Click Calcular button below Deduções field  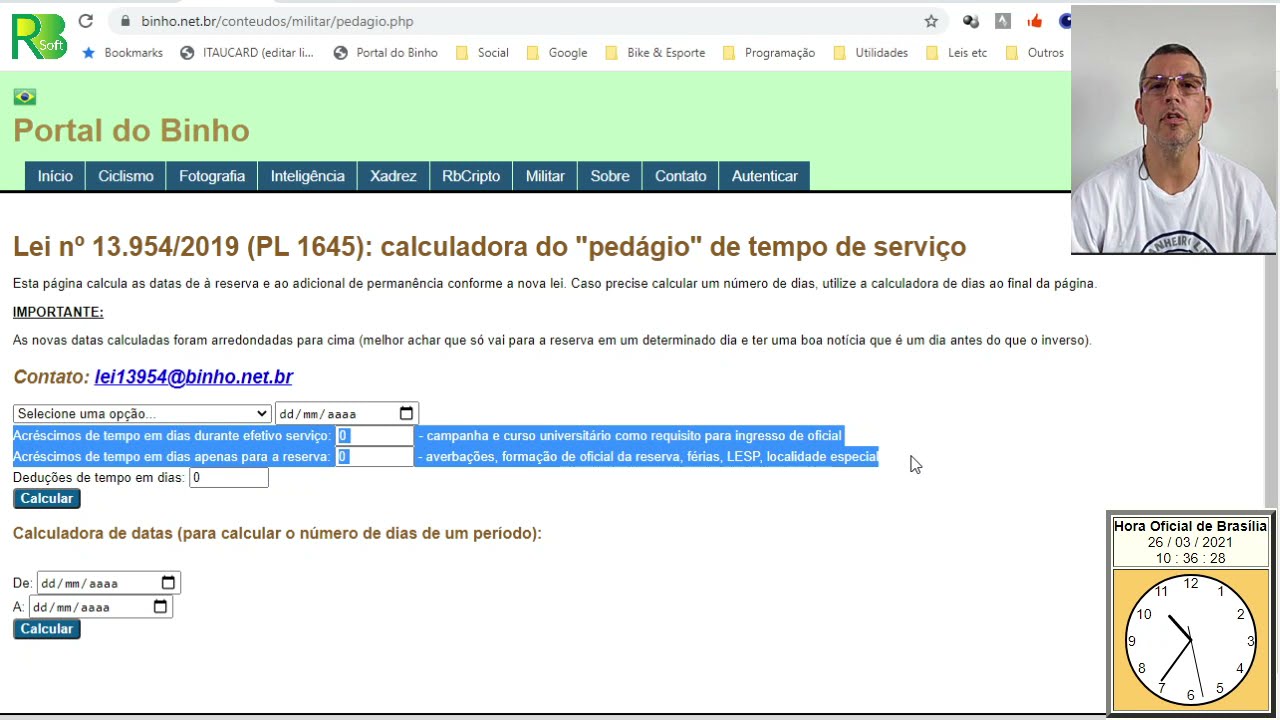coord(47,498)
